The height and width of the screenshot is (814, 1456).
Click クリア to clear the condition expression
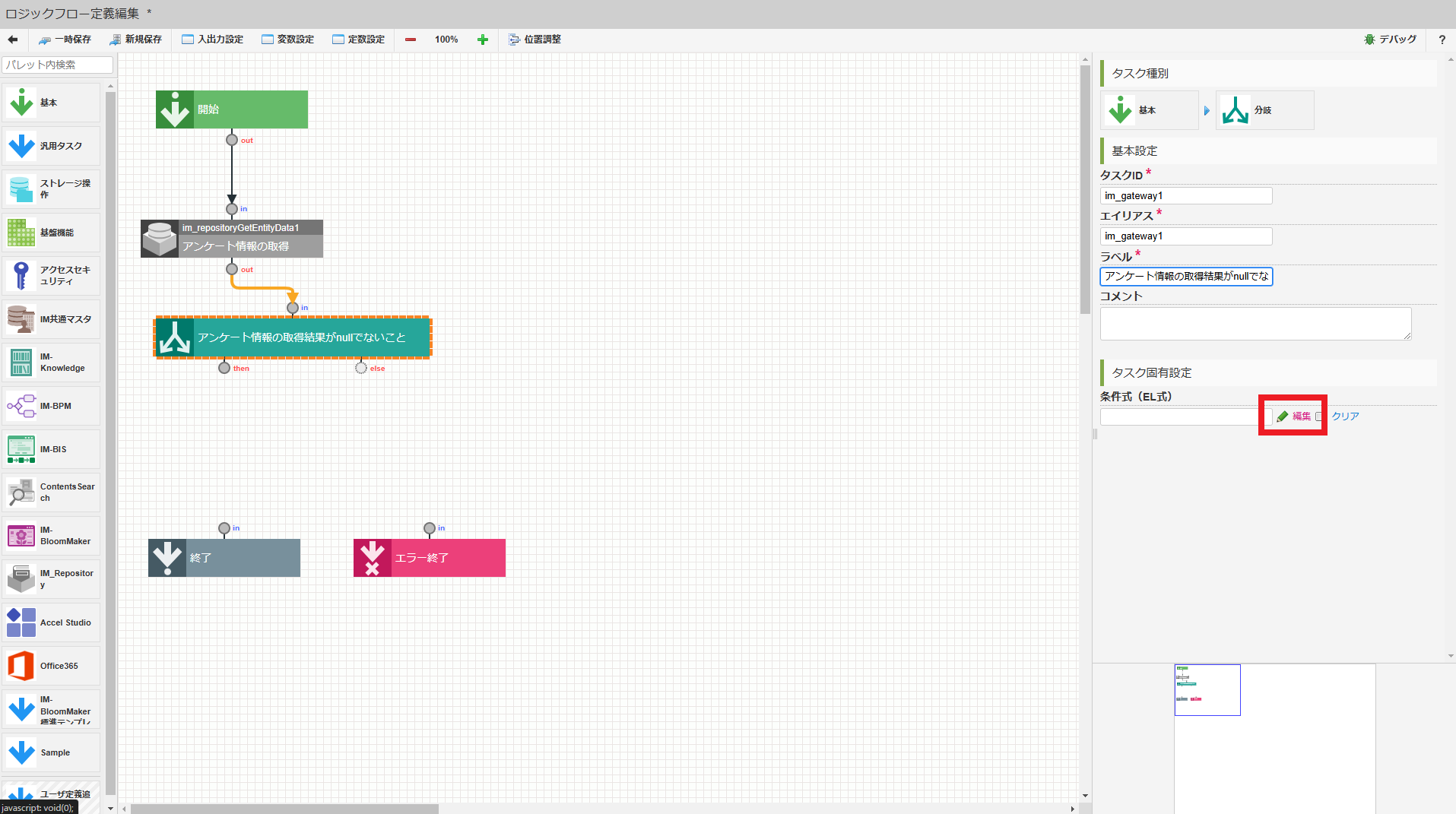[x=1344, y=416]
